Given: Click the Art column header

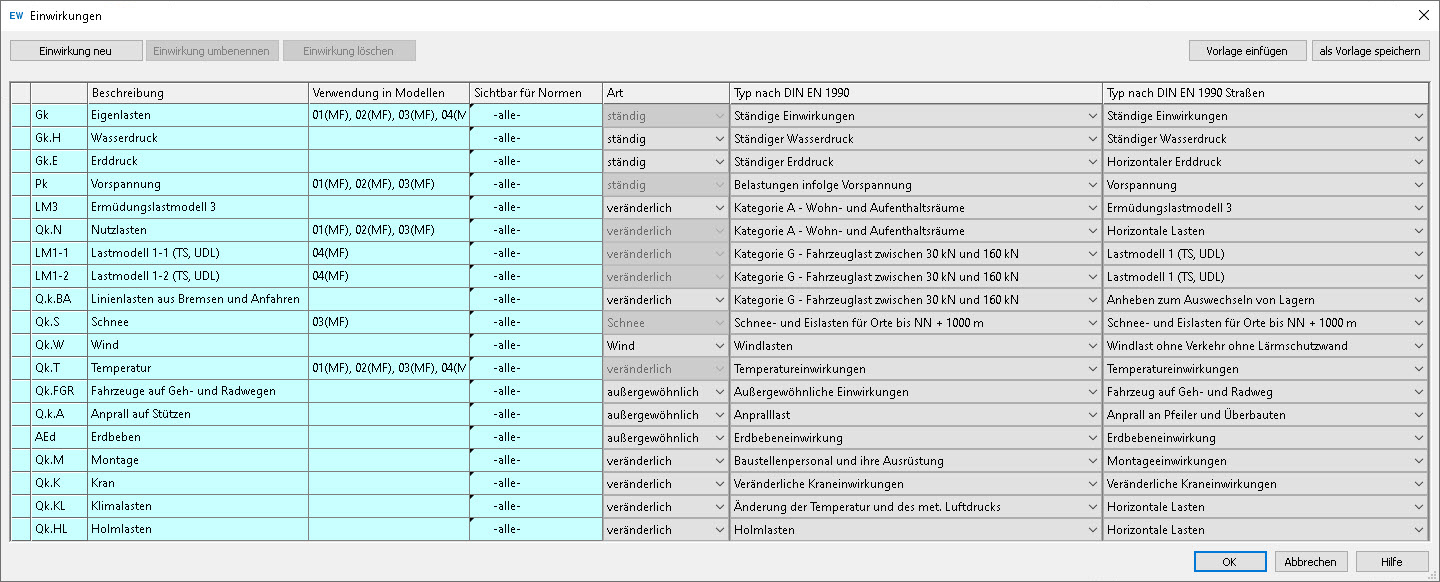Looking at the screenshot, I should (665, 93).
